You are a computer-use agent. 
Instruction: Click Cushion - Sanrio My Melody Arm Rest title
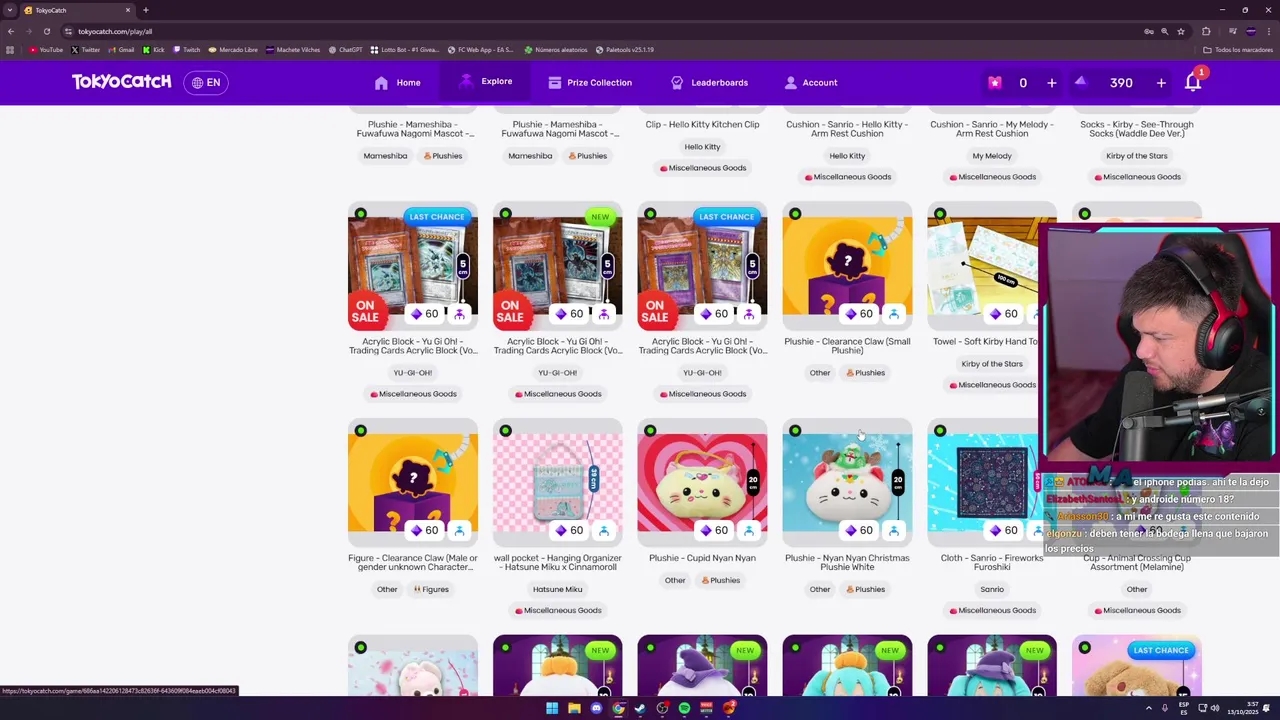[992, 129]
